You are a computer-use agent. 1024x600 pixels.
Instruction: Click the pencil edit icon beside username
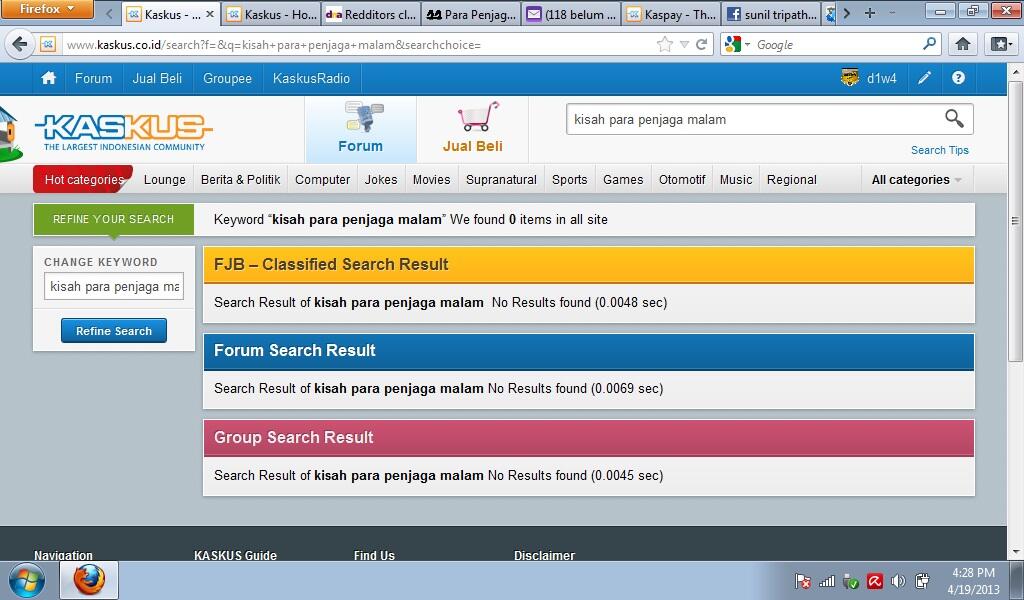(925, 78)
